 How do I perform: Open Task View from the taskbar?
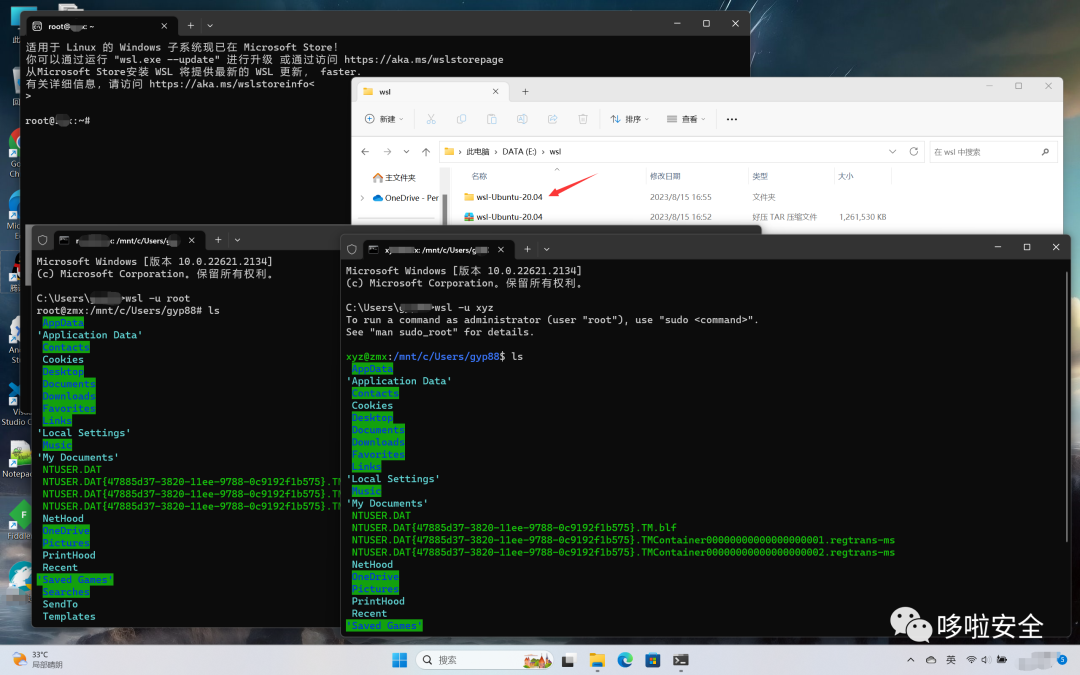coord(568,660)
